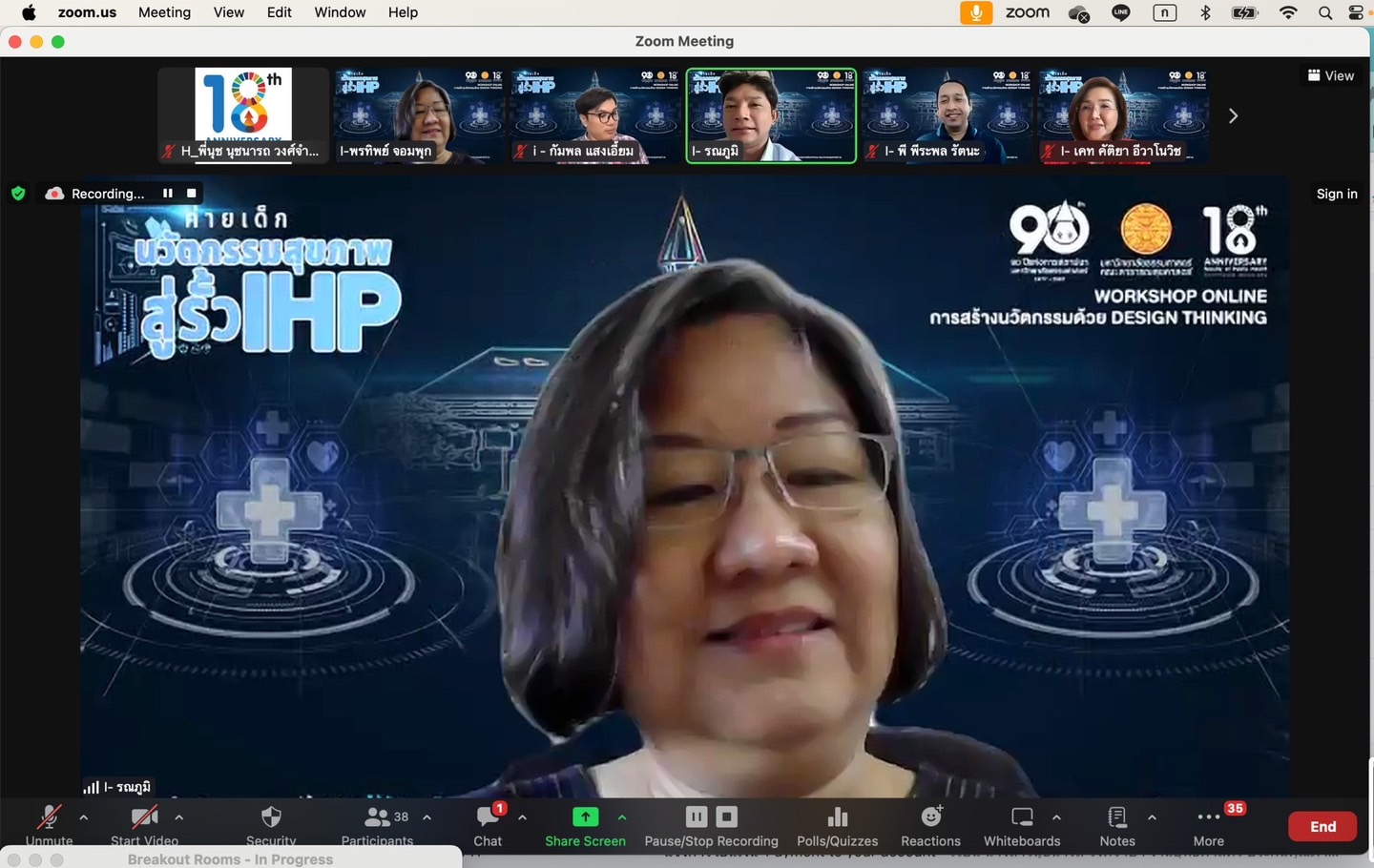Click the green Share Screen icon

[585, 817]
